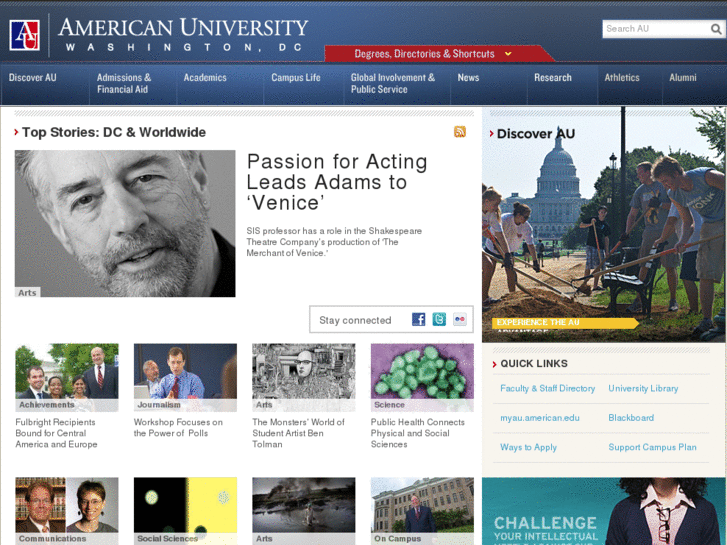Open the featured Adams portrait photo

(x=125, y=223)
